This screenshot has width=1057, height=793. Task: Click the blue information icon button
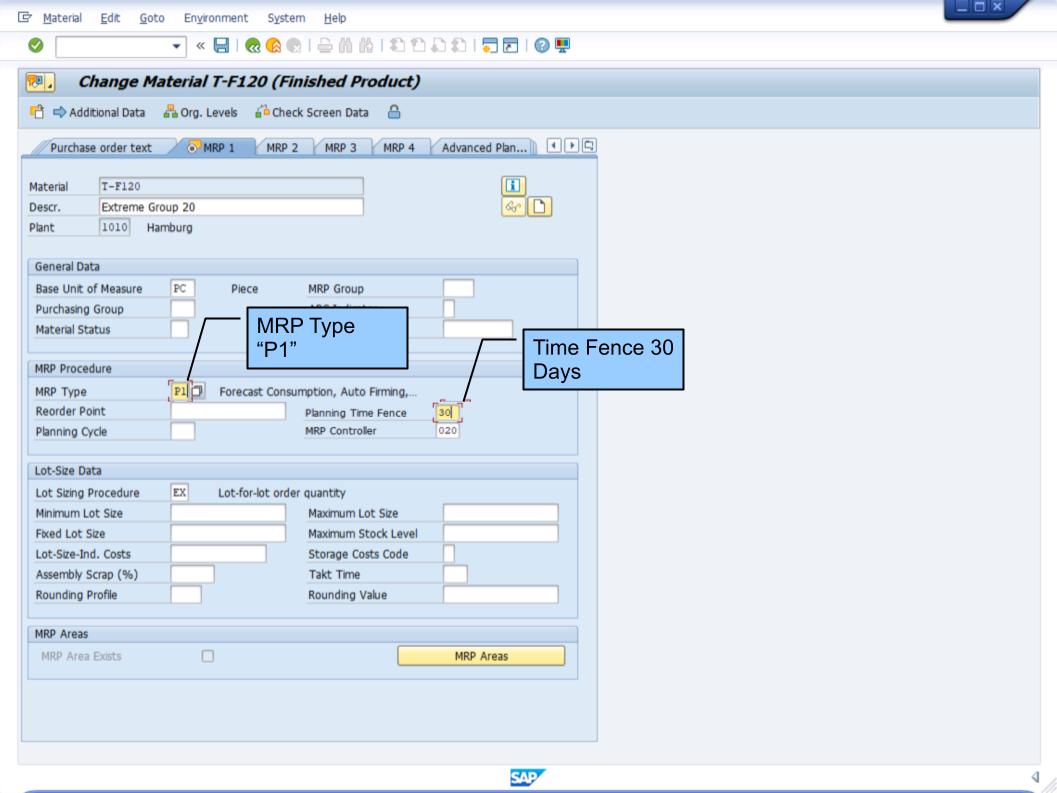(x=513, y=185)
